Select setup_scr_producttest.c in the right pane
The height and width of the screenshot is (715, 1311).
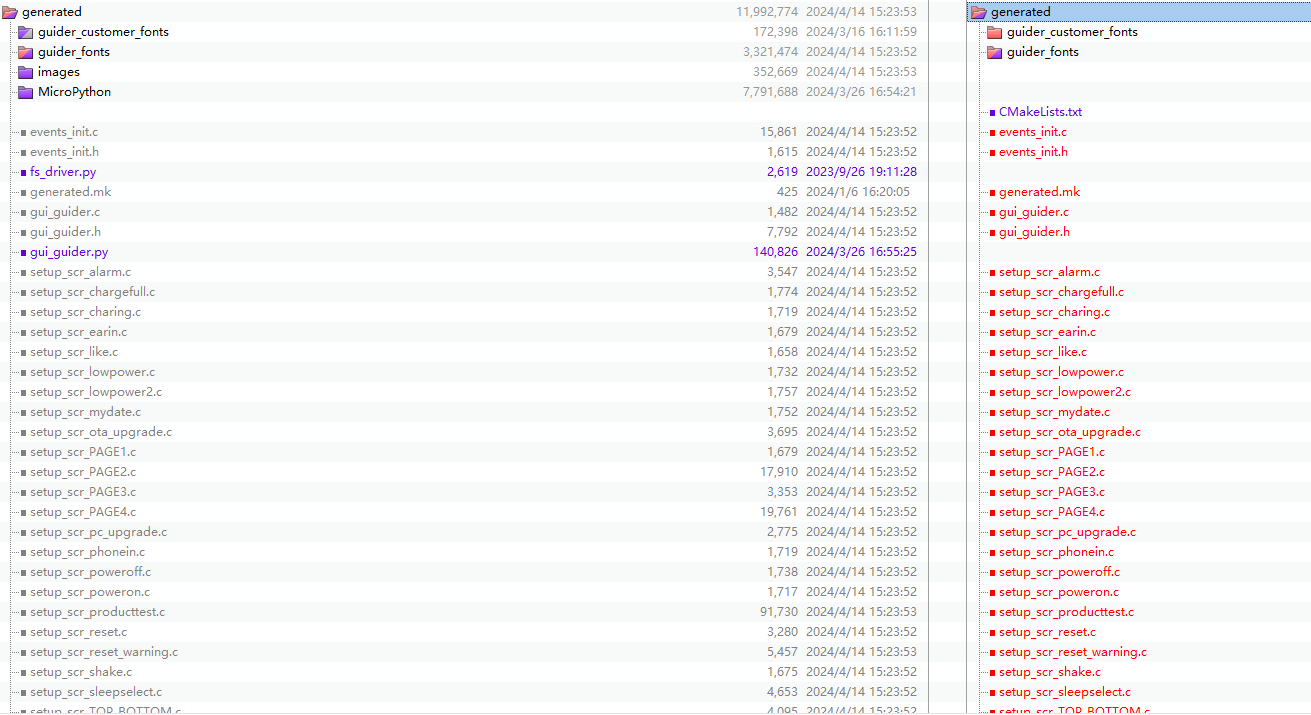pyautogui.click(x=1066, y=612)
